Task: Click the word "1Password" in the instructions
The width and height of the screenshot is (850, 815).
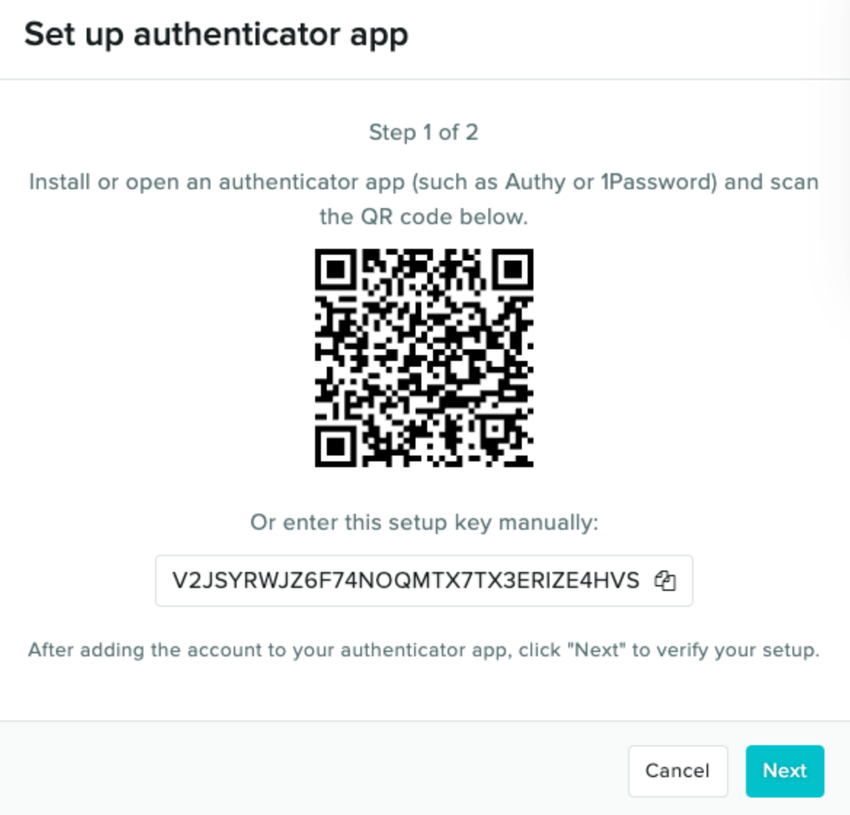Action: pyautogui.click(x=655, y=182)
